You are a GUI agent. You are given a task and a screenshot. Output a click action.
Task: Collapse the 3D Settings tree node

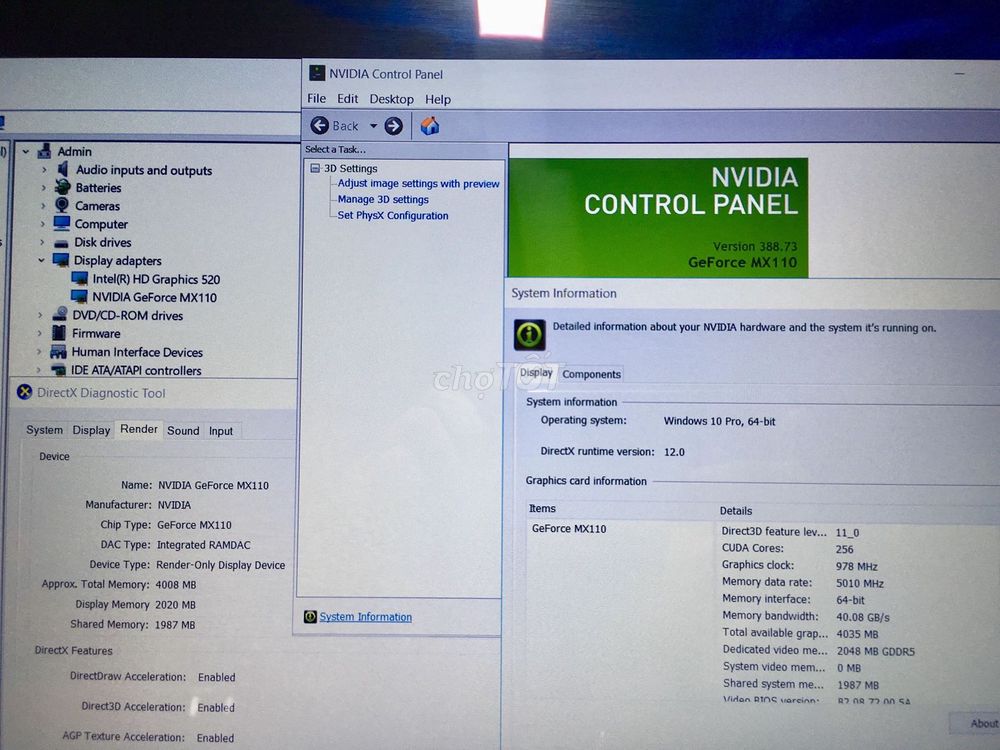314,168
